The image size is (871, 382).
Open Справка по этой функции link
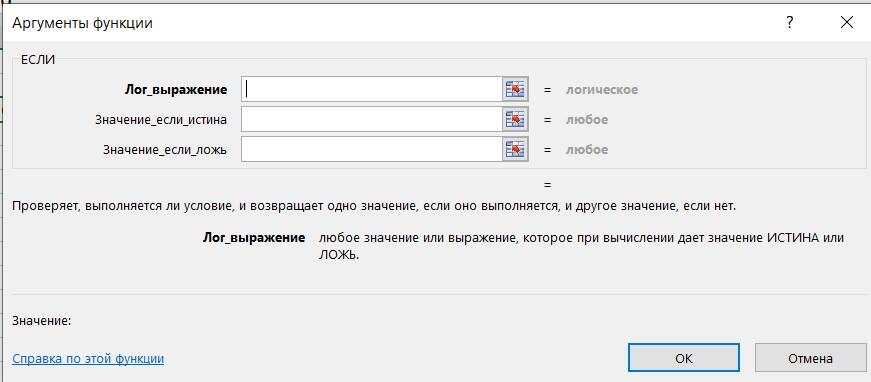88,359
